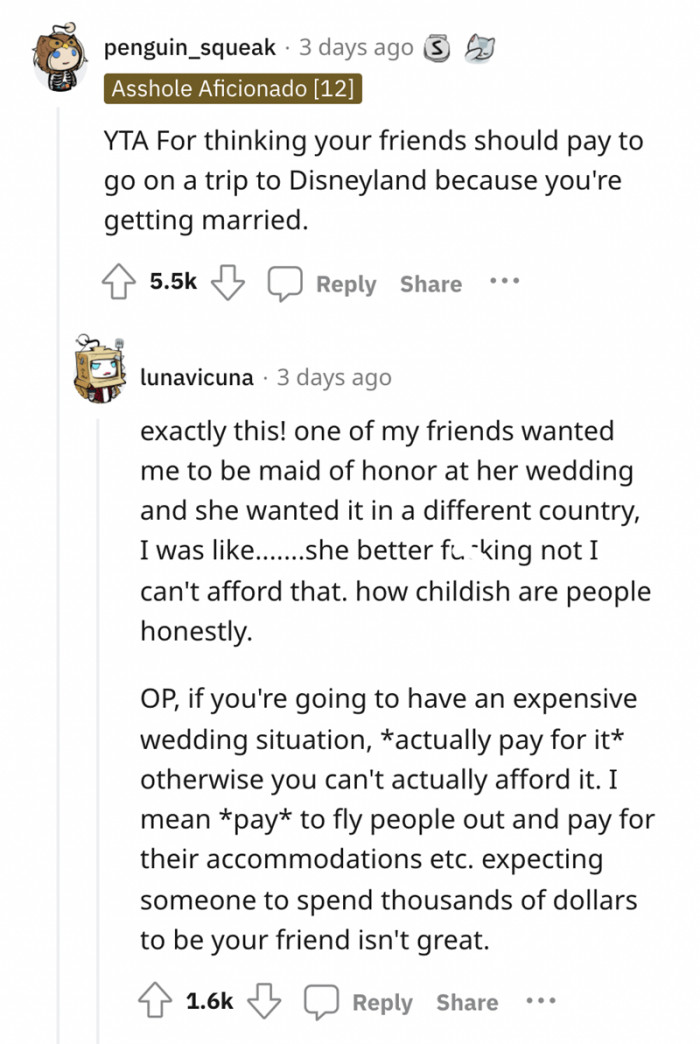Image resolution: width=700 pixels, height=1044 pixels.
Task: Upvote the 1.6k comment
Action: point(153,1002)
